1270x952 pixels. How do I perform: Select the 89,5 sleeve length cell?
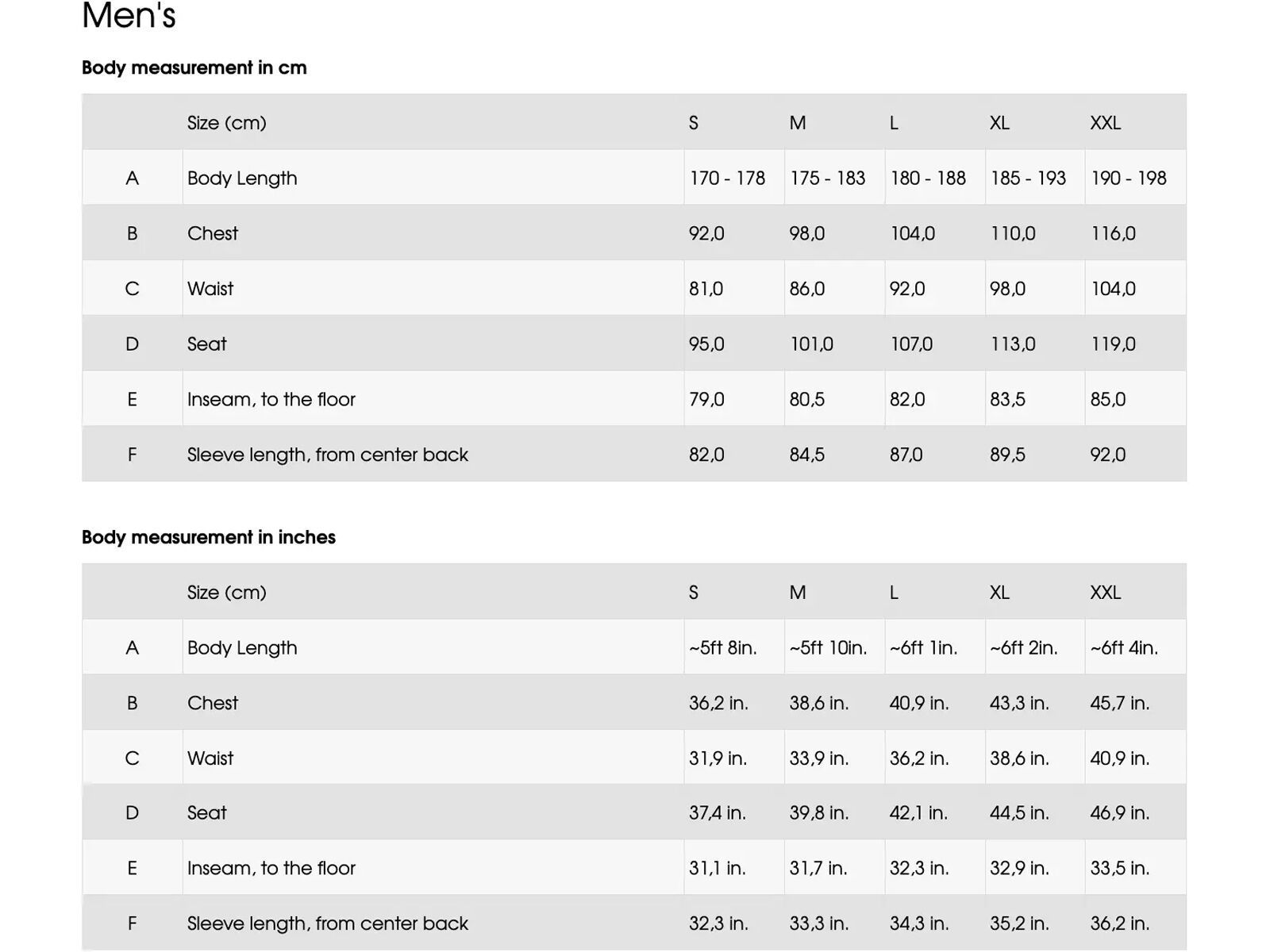tap(1007, 455)
